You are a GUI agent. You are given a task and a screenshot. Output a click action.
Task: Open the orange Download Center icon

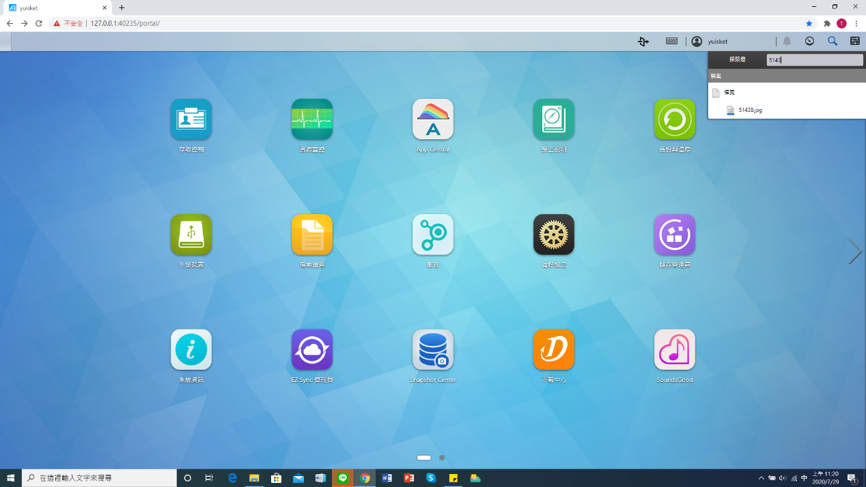pyautogui.click(x=553, y=350)
